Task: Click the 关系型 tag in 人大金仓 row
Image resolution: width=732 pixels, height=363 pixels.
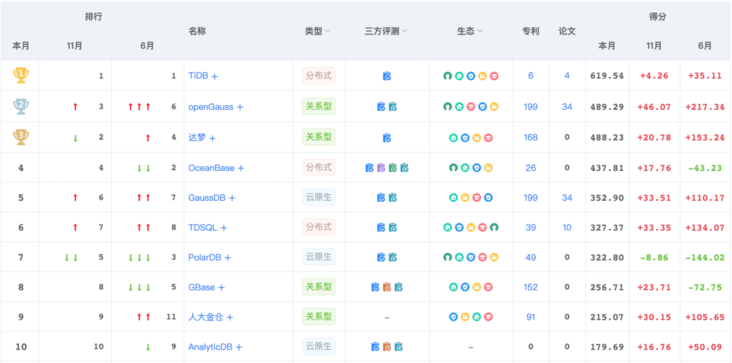Action: [x=319, y=317]
